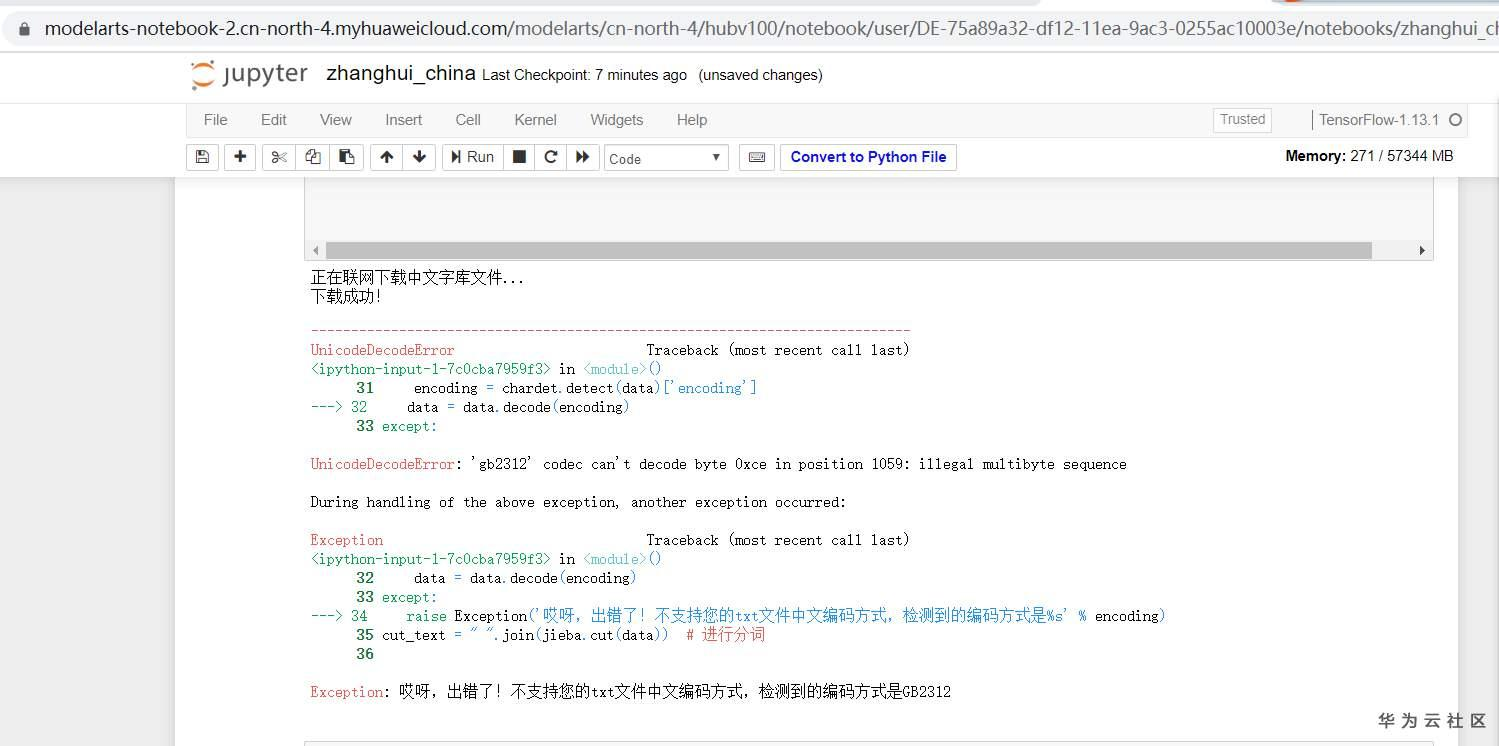1499x746 pixels.
Task: Check kernel status circle next to TensorFlow-1.13.1
Action: (1458, 118)
